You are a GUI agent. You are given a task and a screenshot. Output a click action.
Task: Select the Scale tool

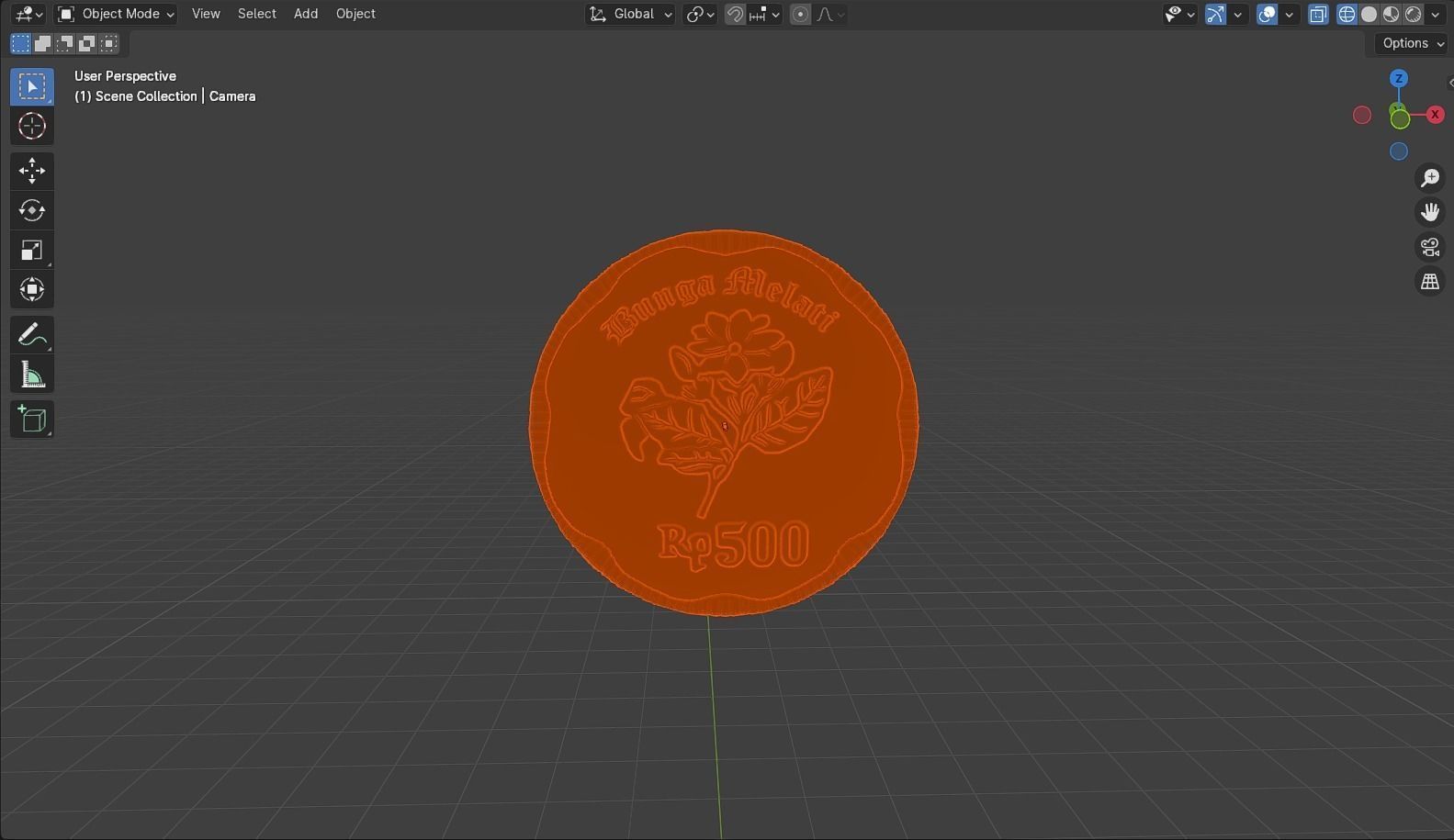pyautogui.click(x=32, y=250)
